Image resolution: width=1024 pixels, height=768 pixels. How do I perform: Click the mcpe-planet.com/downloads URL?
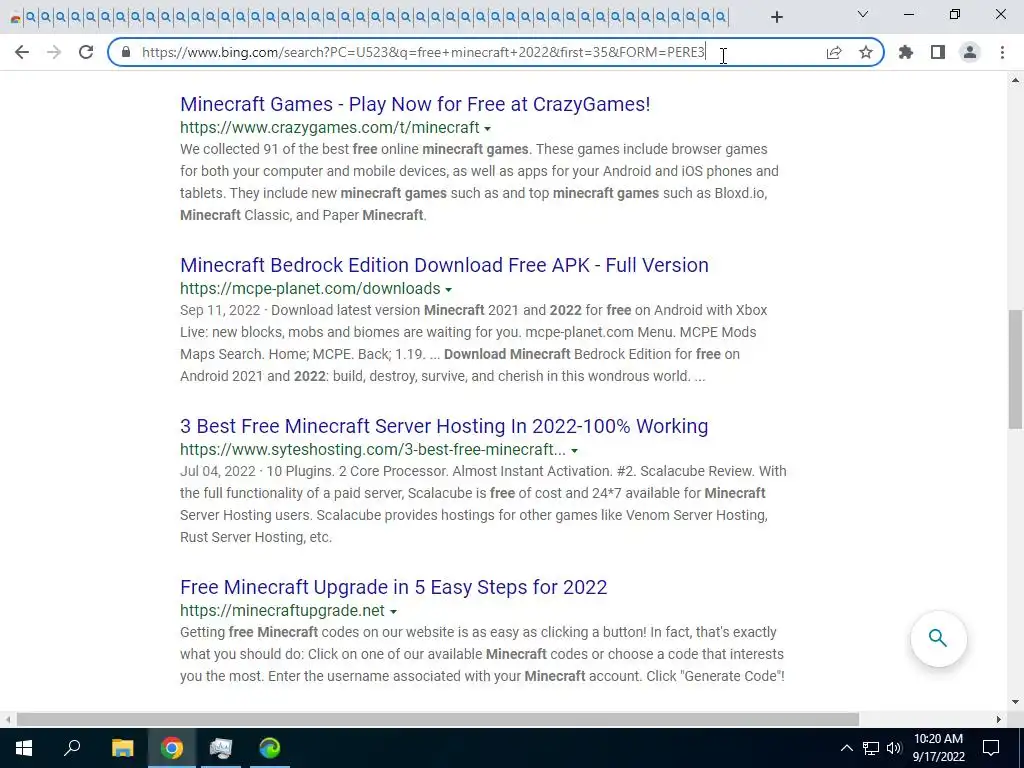[x=310, y=288]
